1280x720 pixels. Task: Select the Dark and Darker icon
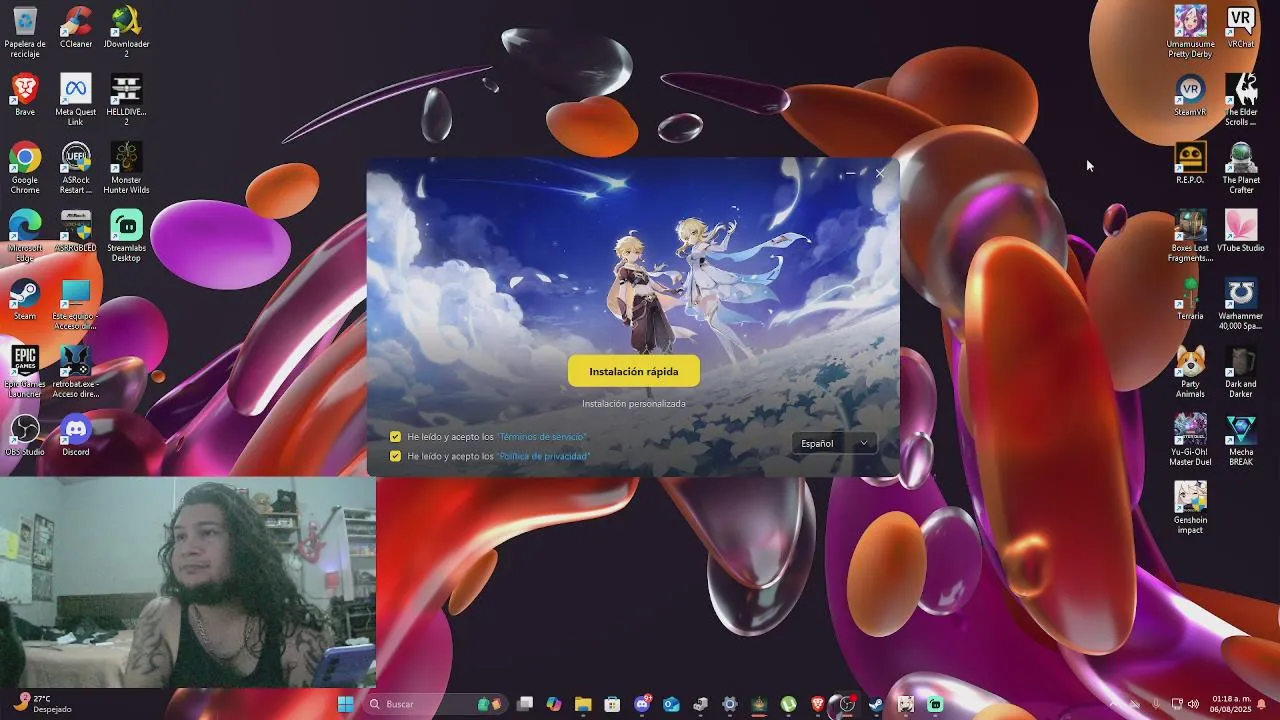tap(1241, 372)
